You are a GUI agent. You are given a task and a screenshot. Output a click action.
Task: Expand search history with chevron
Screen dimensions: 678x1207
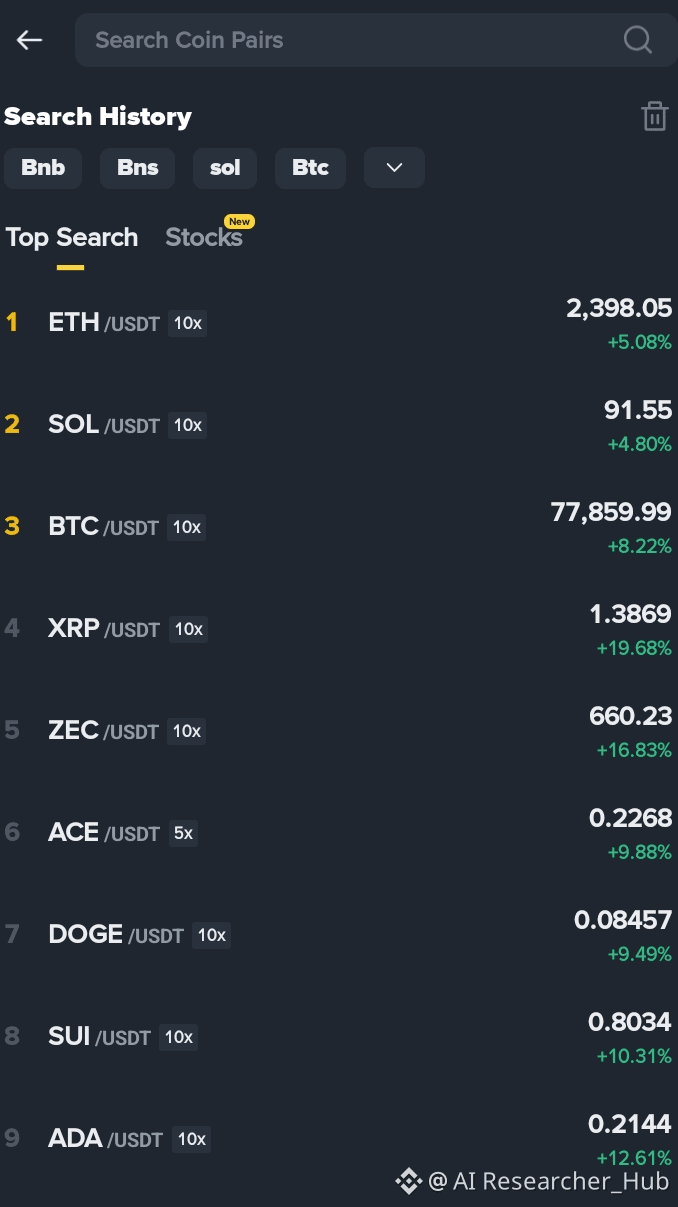tap(394, 168)
